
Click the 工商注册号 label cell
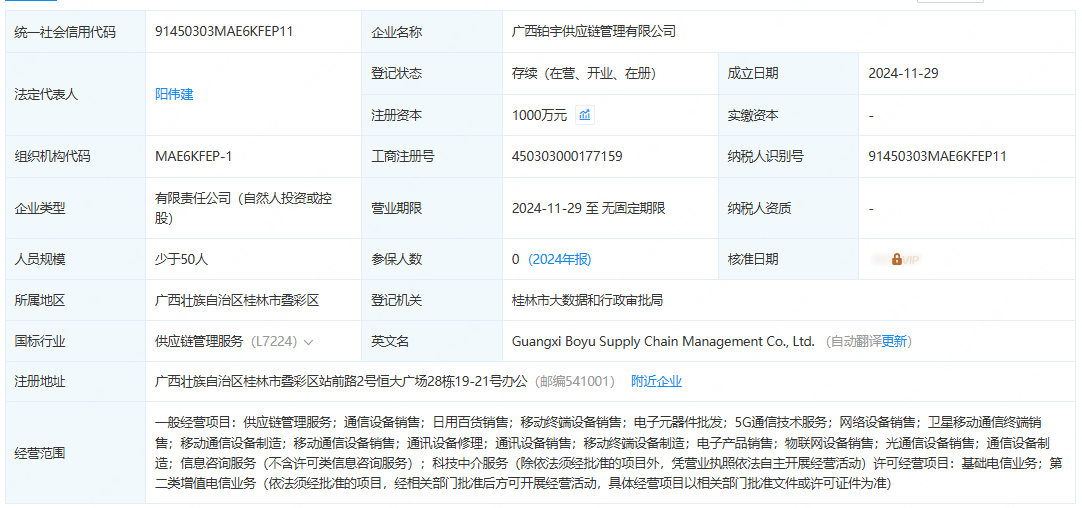pyautogui.click(x=433, y=157)
